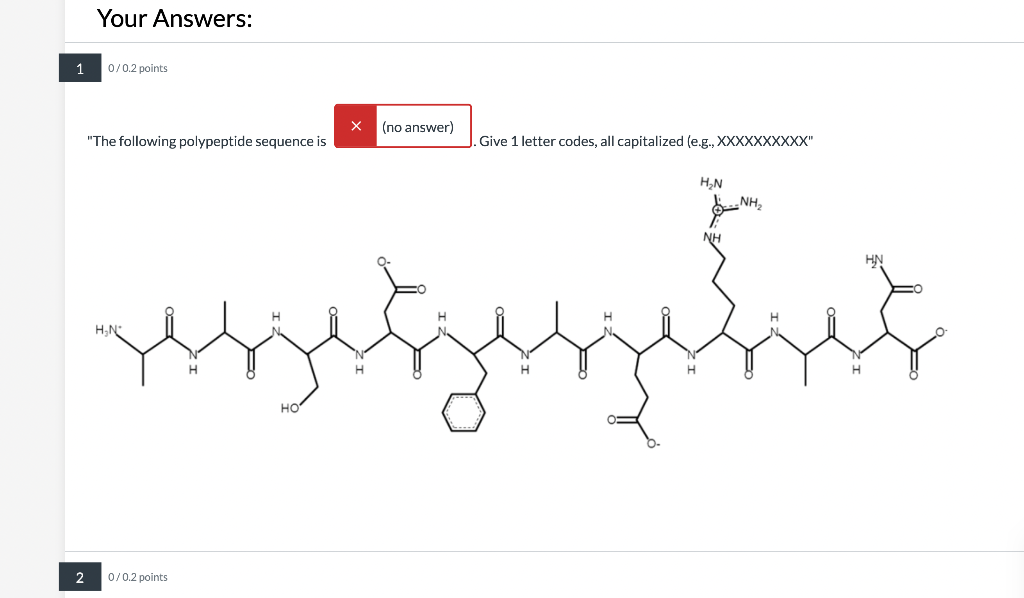Select question number 2 badge

pos(79,577)
